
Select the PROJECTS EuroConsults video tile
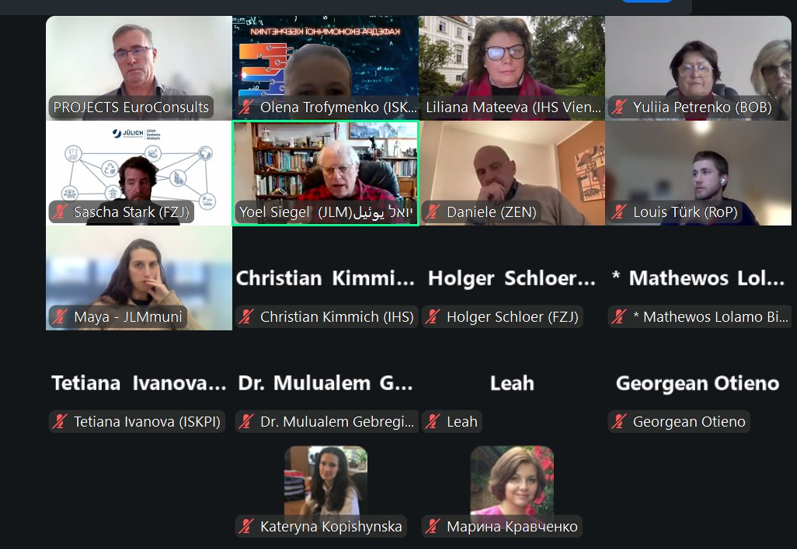point(139,68)
